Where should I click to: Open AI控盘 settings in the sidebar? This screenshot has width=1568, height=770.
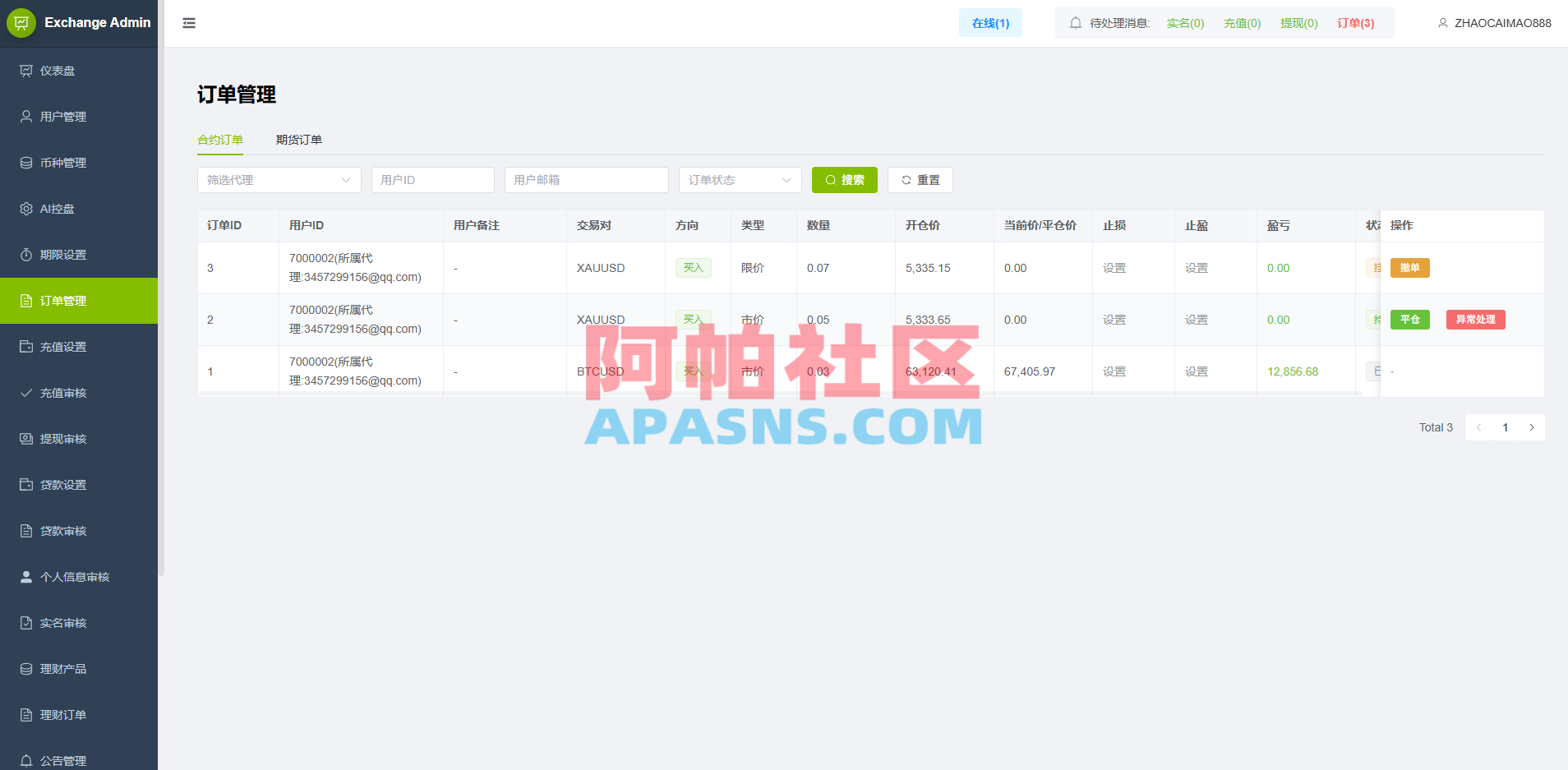click(x=79, y=209)
